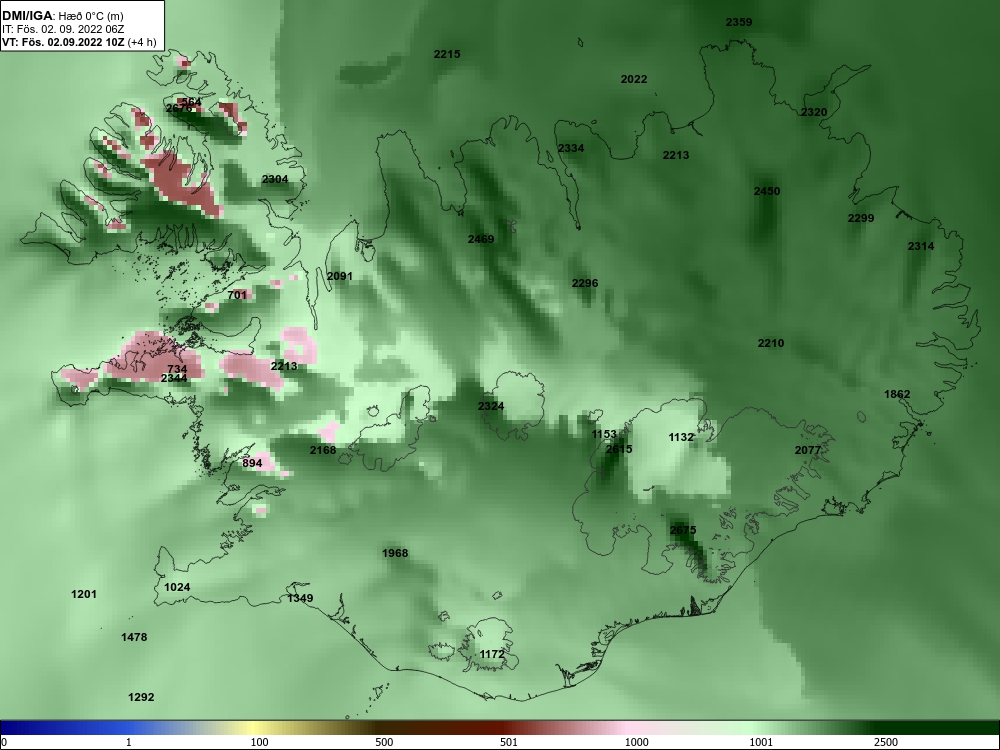The image size is (1000, 750).
Task: Select the map value 701
Action: pyautogui.click(x=237, y=295)
